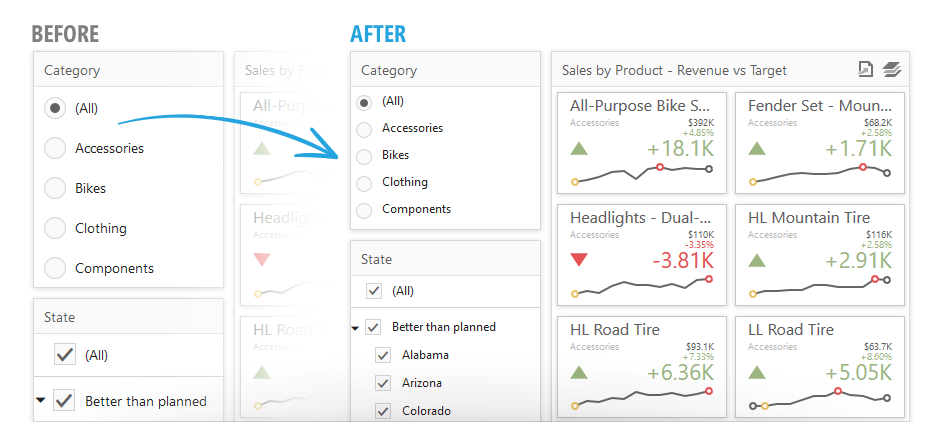Open the All-Purpose Bike S... card title

(640, 105)
